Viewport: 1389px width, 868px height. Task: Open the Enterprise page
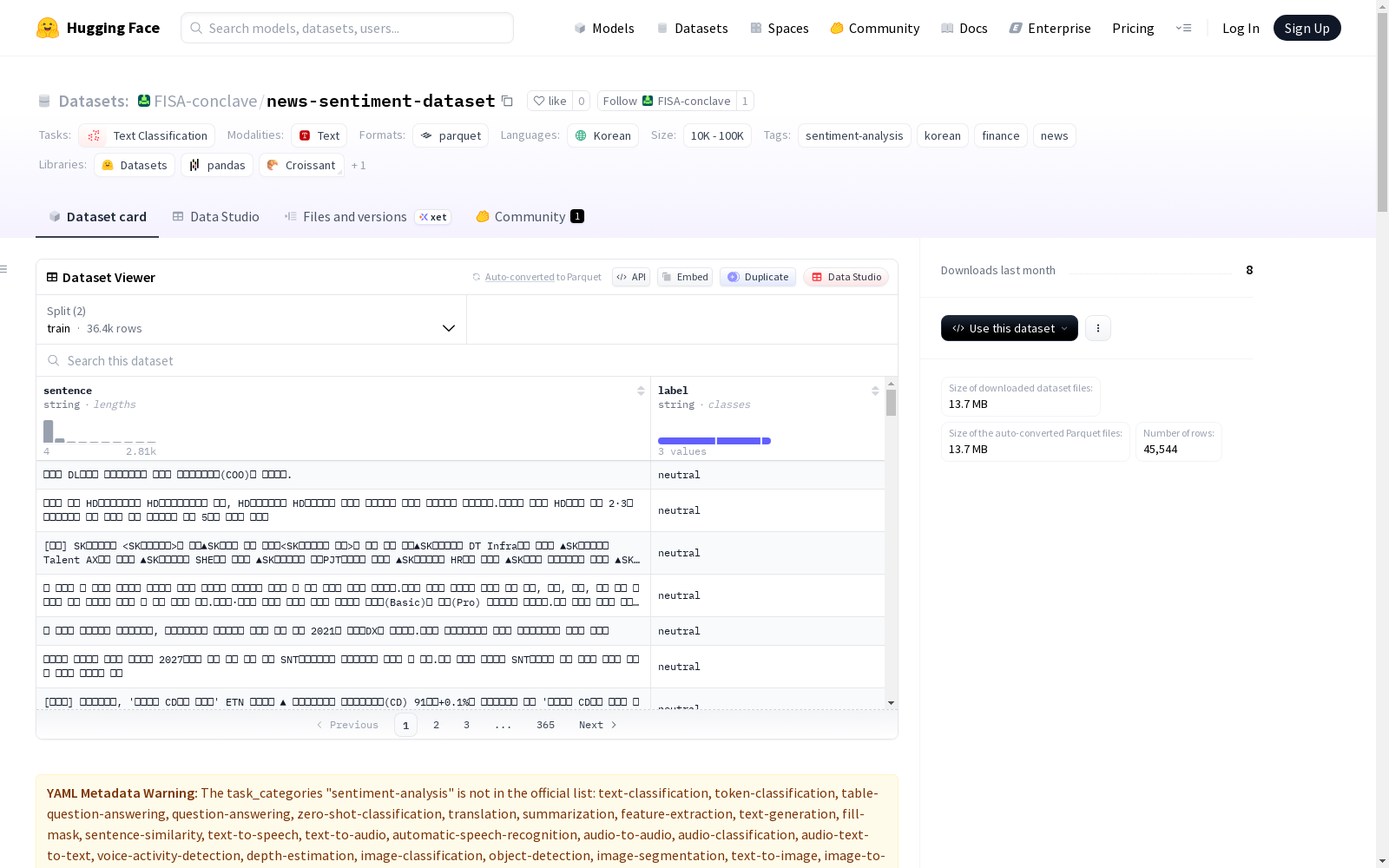1050,28
